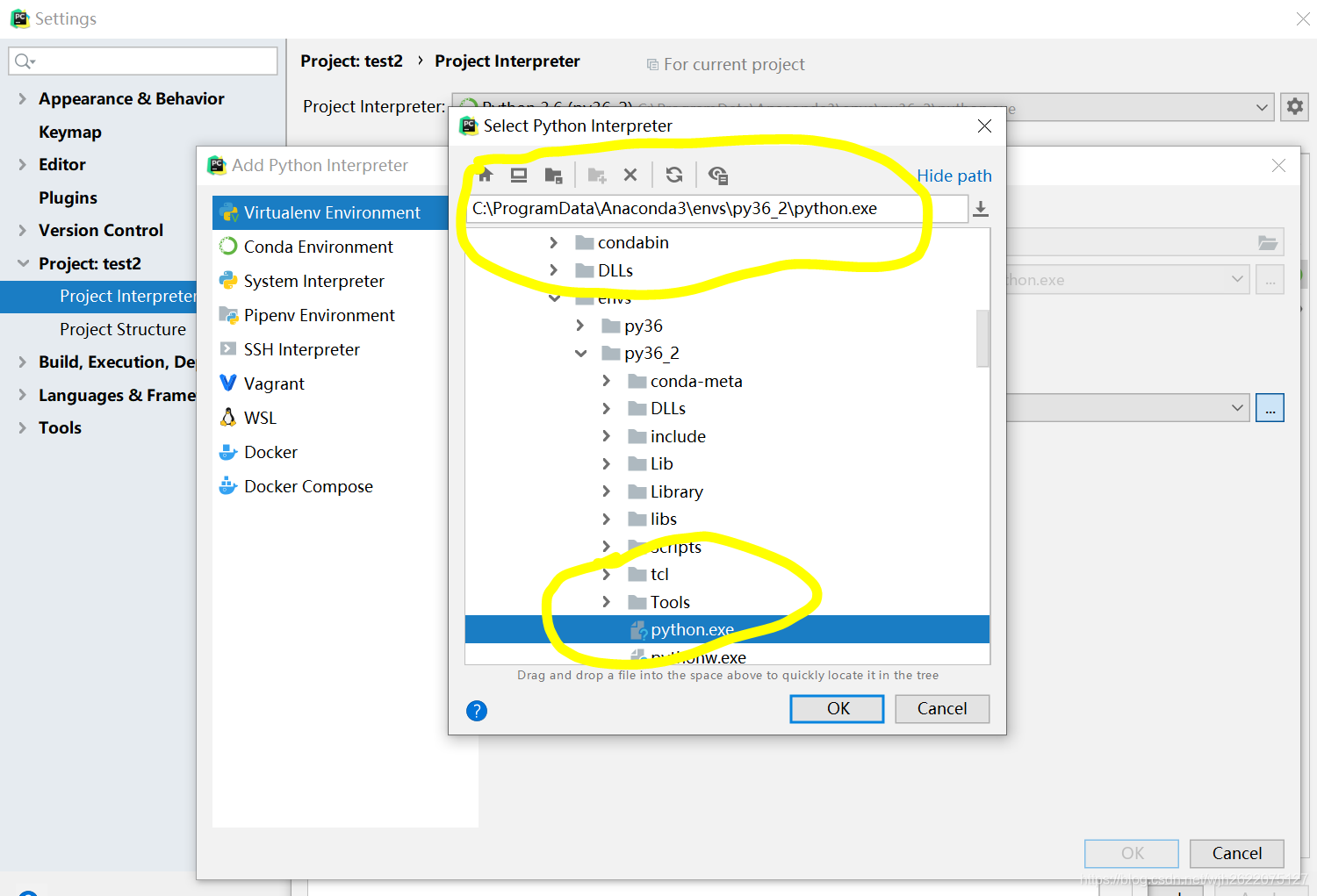
Task: Expand the include folder
Action: coord(606,436)
